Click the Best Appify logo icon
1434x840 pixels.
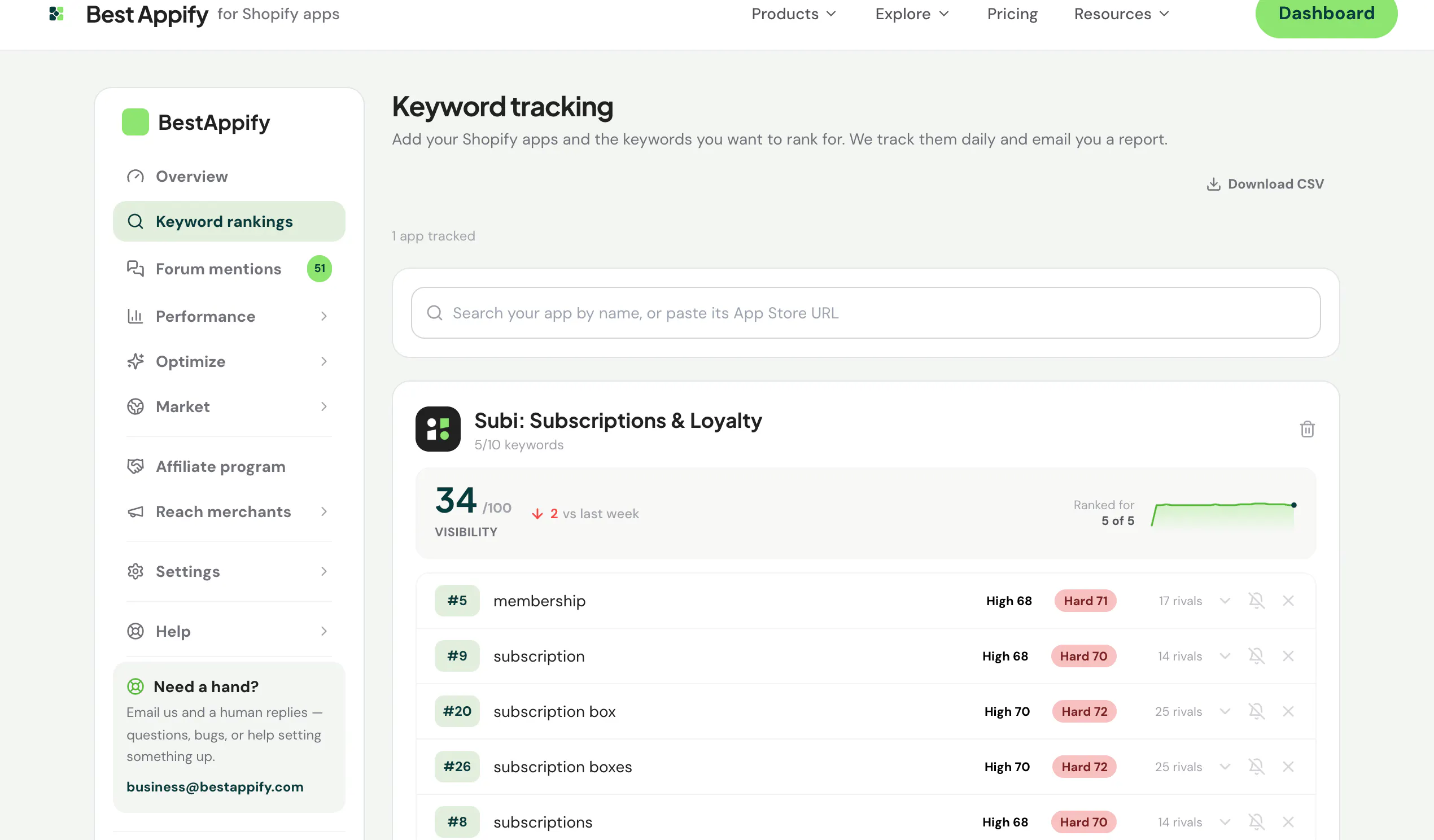[56, 14]
